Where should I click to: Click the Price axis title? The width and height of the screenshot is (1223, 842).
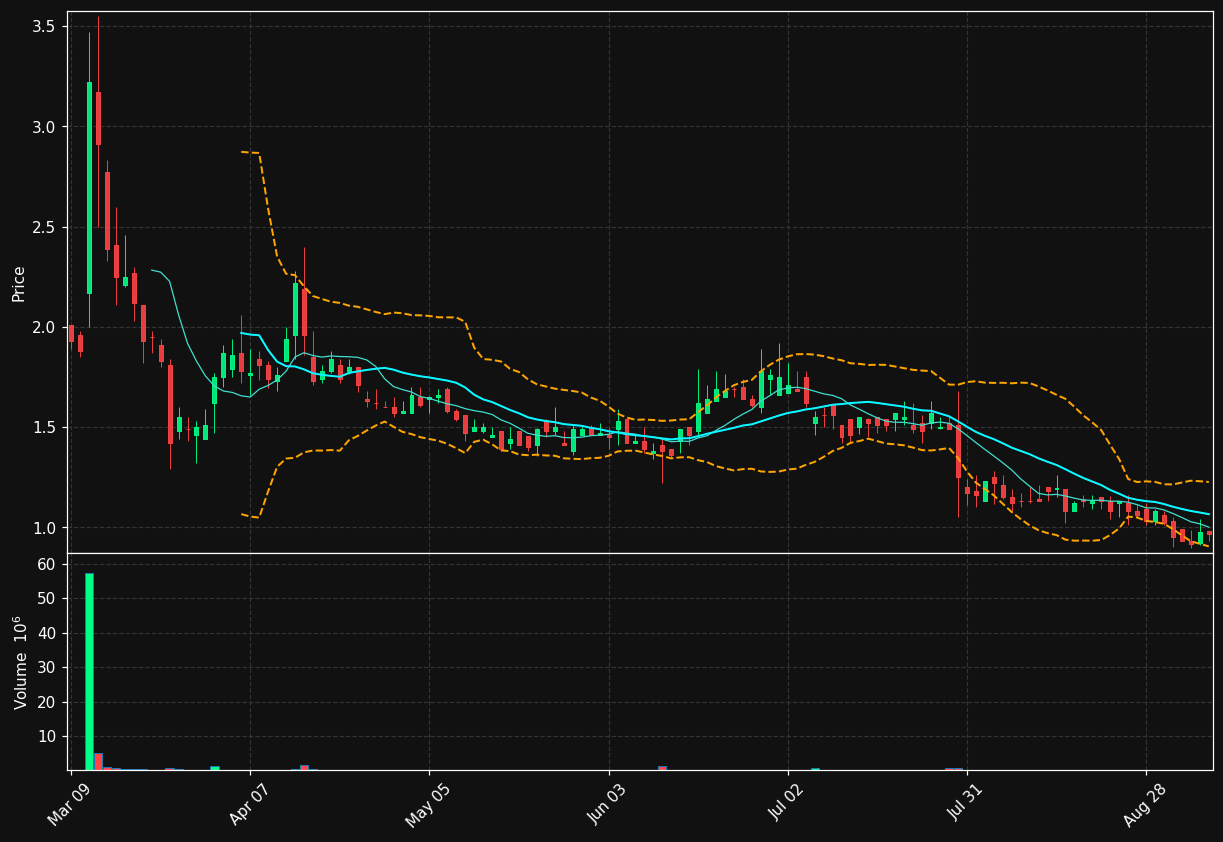coord(19,283)
